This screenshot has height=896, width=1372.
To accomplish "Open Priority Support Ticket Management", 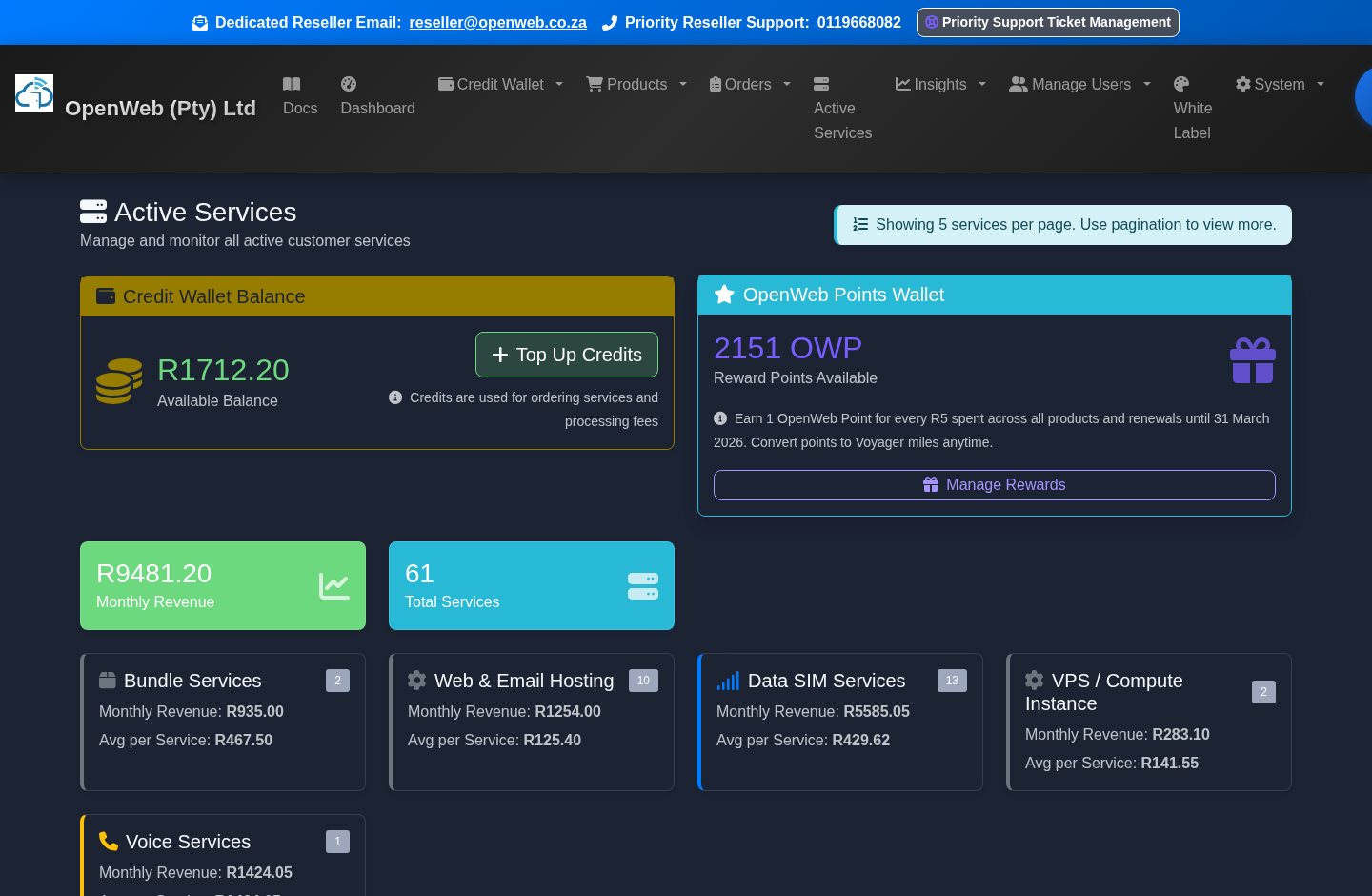I will [1048, 22].
